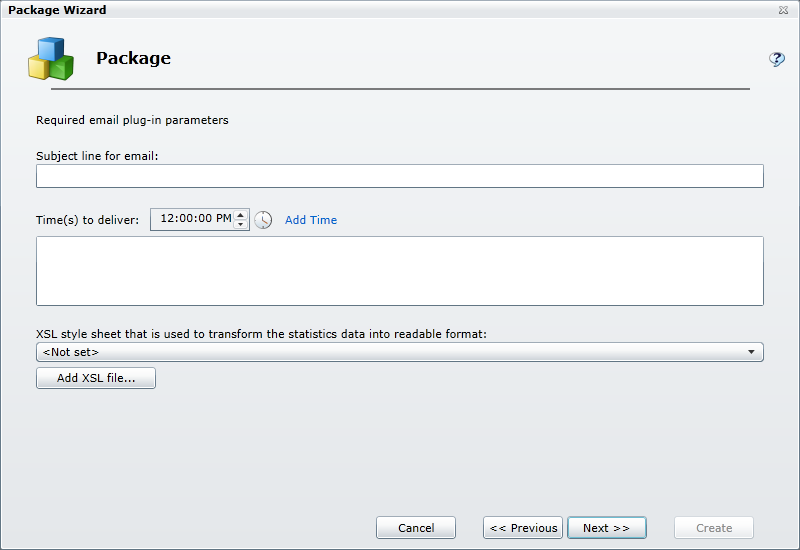Click the Time(s) to deliver label

click(x=87, y=220)
